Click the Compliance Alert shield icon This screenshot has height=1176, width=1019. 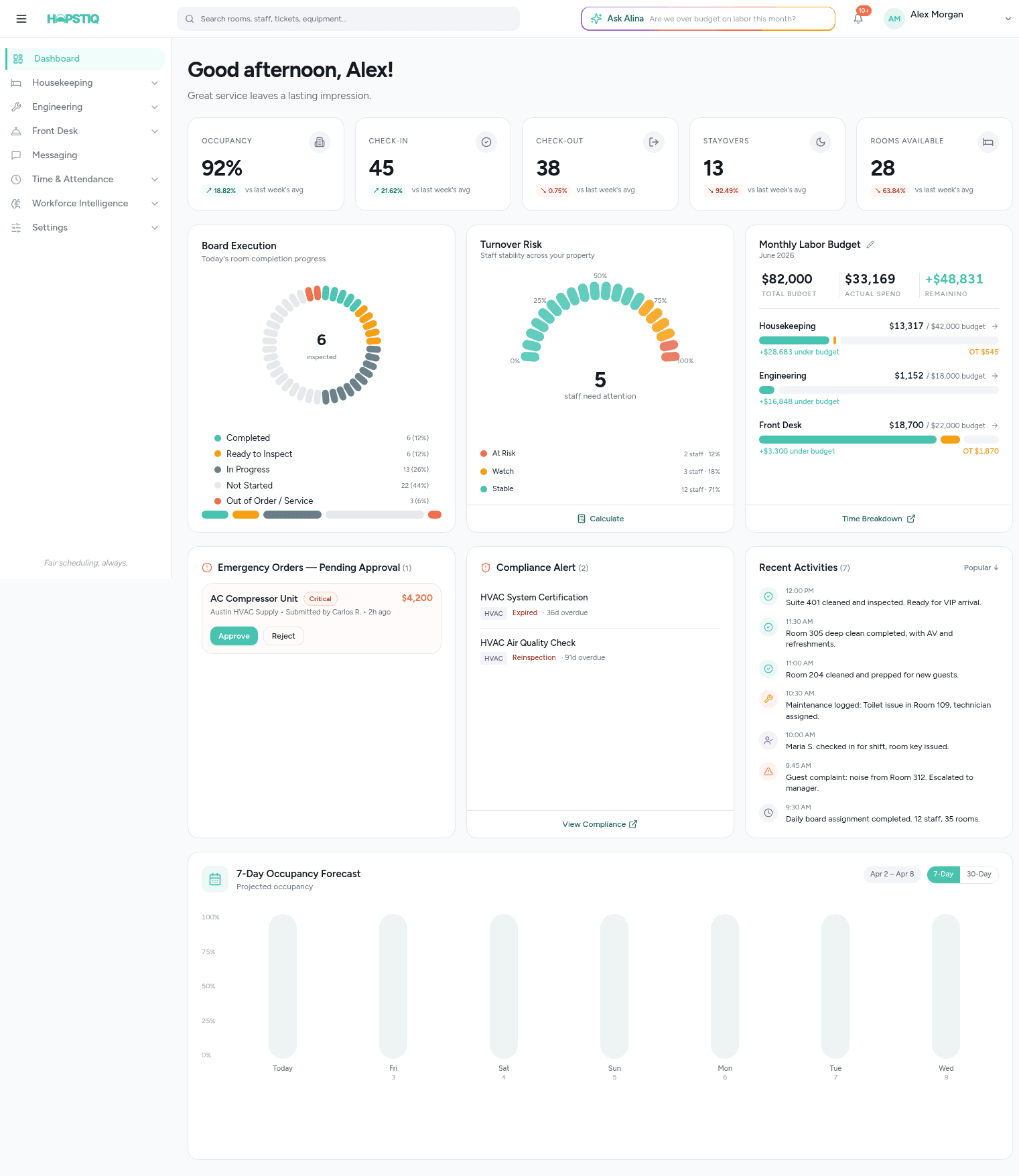(x=486, y=568)
